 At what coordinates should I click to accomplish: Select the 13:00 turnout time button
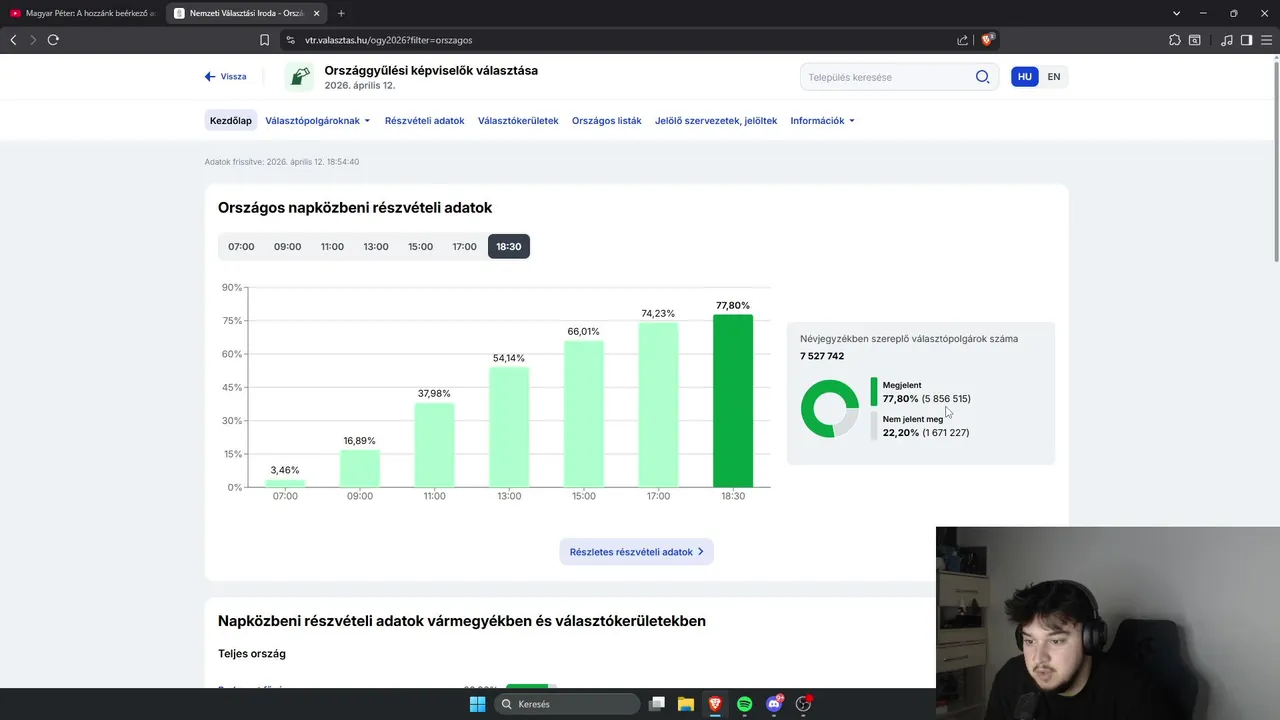[x=376, y=246]
